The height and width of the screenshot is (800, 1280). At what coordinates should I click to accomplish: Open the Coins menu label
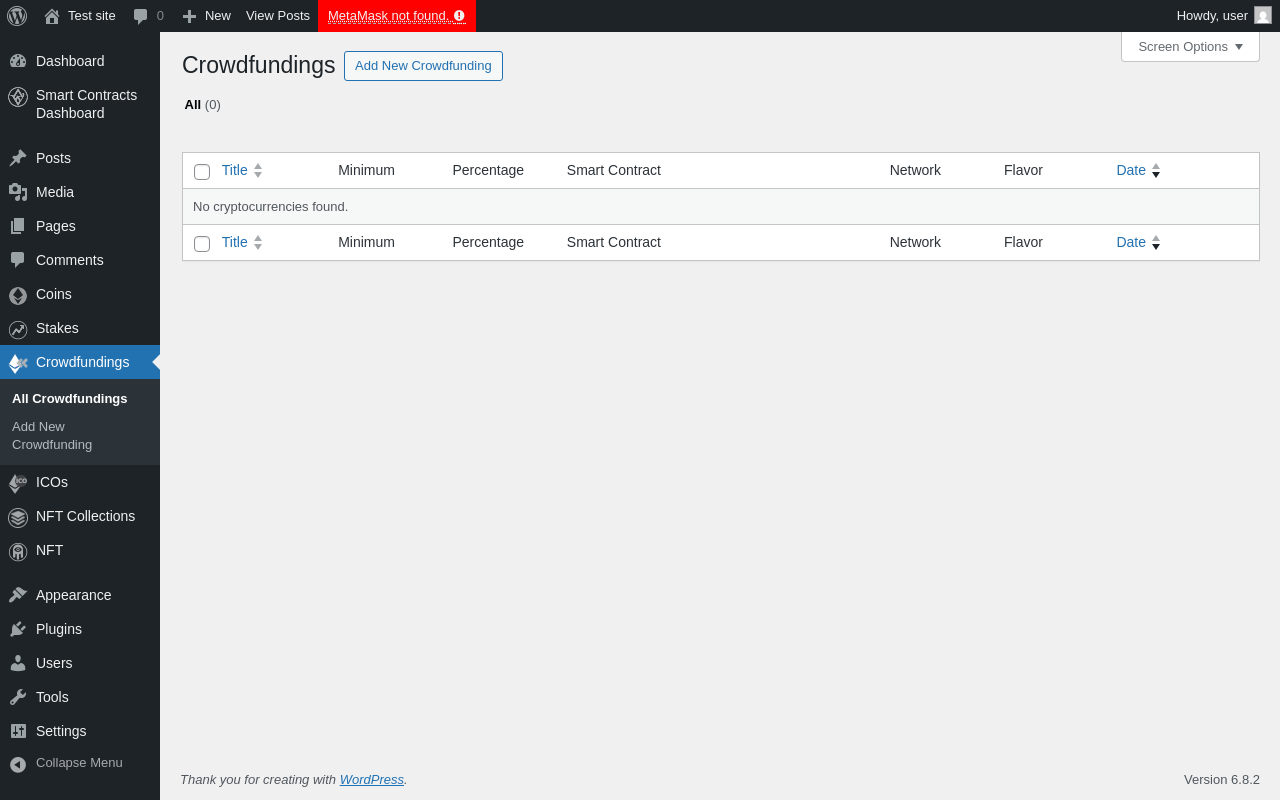coord(54,294)
